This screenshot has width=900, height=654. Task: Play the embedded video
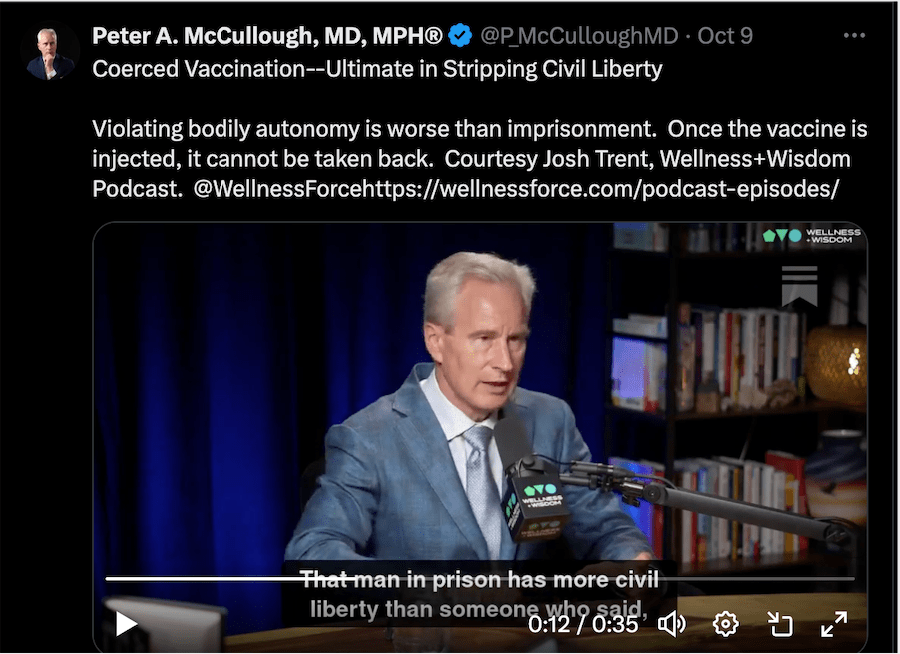click(126, 624)
